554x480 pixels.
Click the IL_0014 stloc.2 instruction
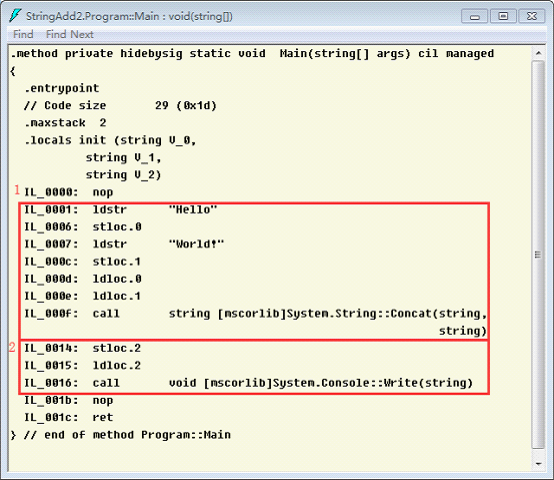pyautogui.click(x=83, y=348)
